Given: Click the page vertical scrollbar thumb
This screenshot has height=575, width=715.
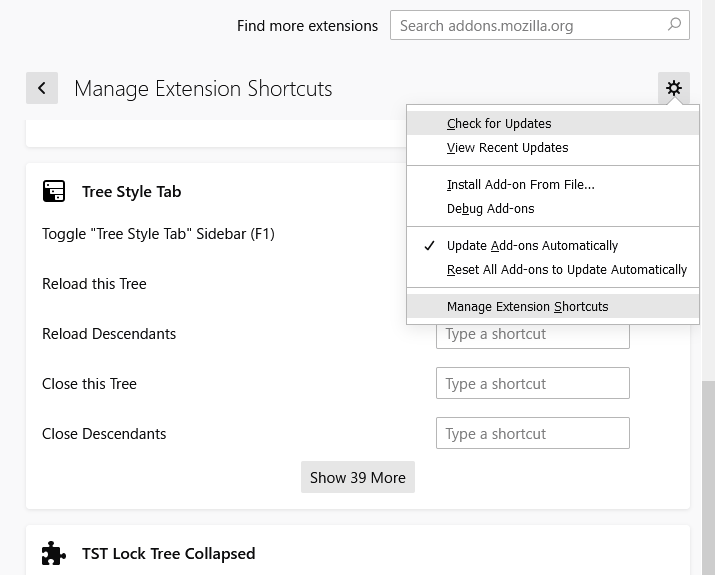Looking at the screenshot, I should [x=708, y=478].
